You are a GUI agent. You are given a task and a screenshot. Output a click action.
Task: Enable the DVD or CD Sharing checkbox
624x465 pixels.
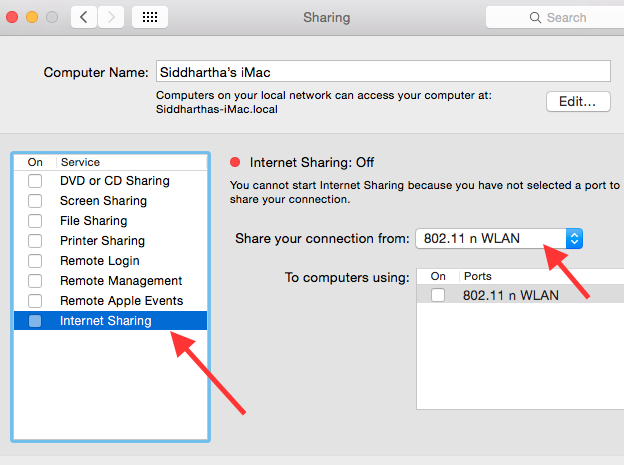35,181
